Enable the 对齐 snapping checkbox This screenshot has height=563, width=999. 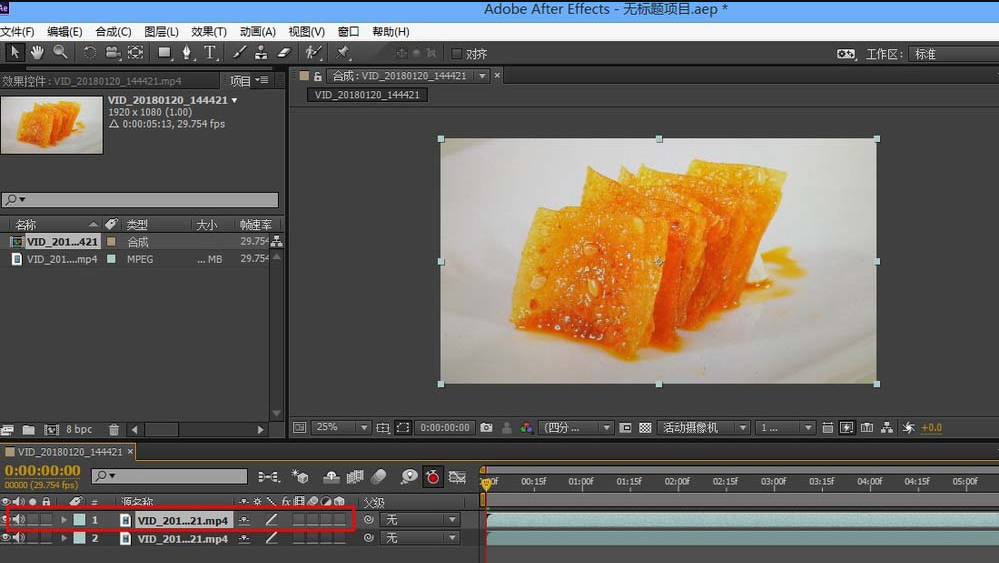(457, 54)
